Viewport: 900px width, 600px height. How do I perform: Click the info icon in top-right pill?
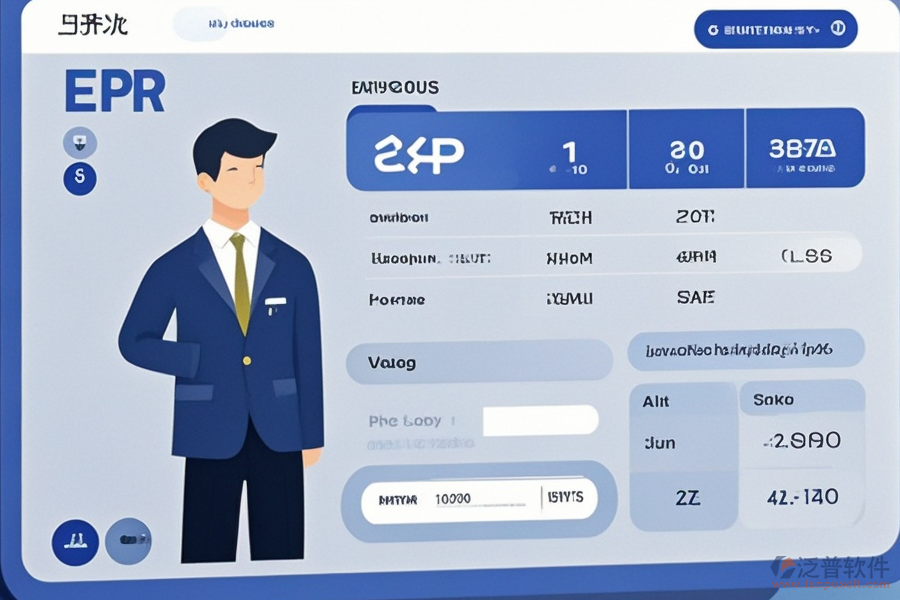838,28
